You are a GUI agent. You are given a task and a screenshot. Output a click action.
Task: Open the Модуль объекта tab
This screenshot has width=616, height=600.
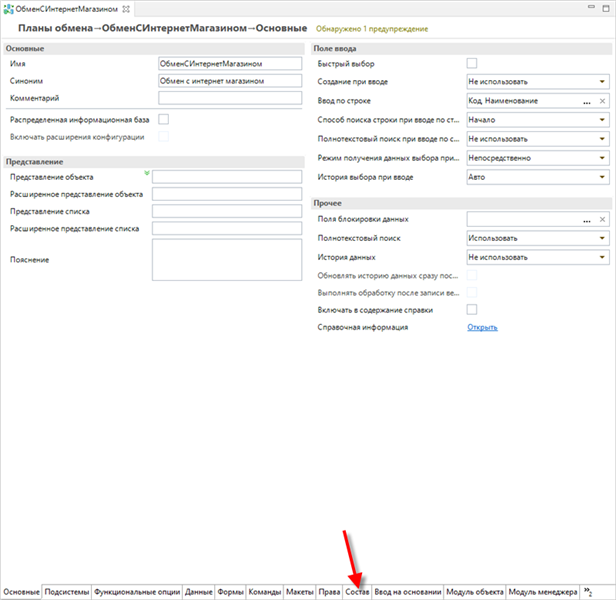point(474,592)
